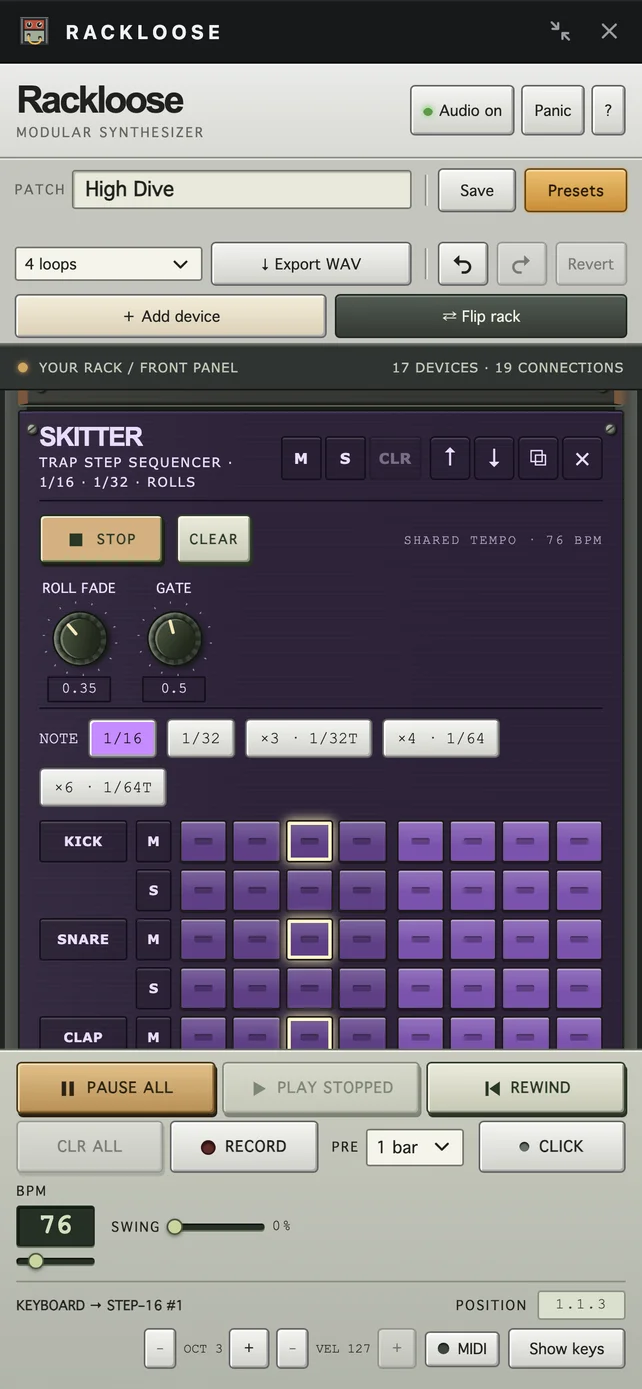Click the Swing slider handle
642x1389 pixels.
(x=175, y=1226)
